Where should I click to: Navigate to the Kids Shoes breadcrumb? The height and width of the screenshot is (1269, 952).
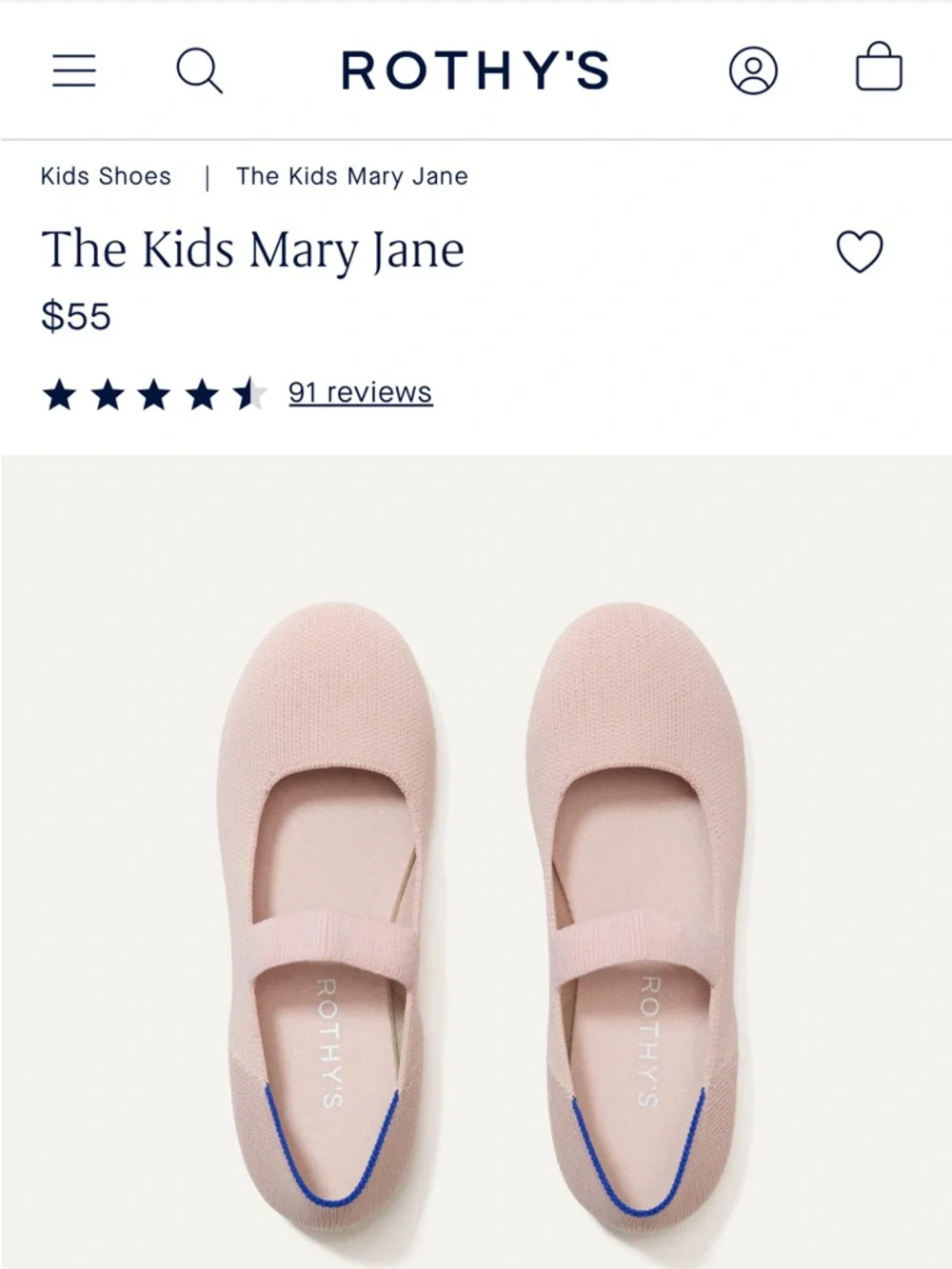(x=105, y=176)
